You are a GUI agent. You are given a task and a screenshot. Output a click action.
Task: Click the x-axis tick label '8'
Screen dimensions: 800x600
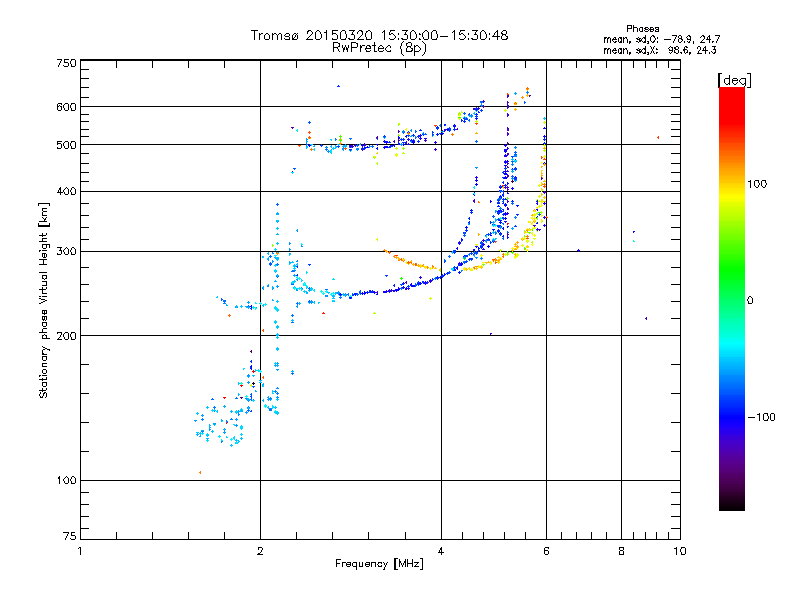(621, 551)
